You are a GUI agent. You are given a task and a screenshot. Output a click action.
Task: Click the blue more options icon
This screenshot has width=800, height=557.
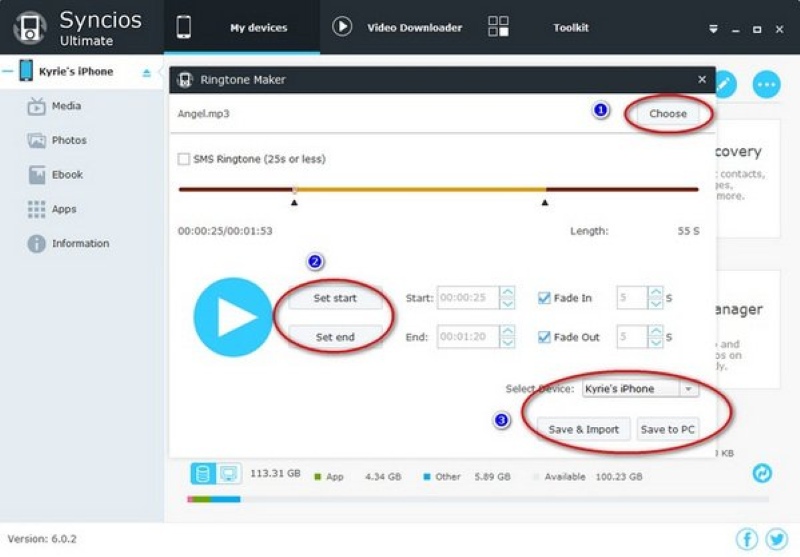click(766, 84)
